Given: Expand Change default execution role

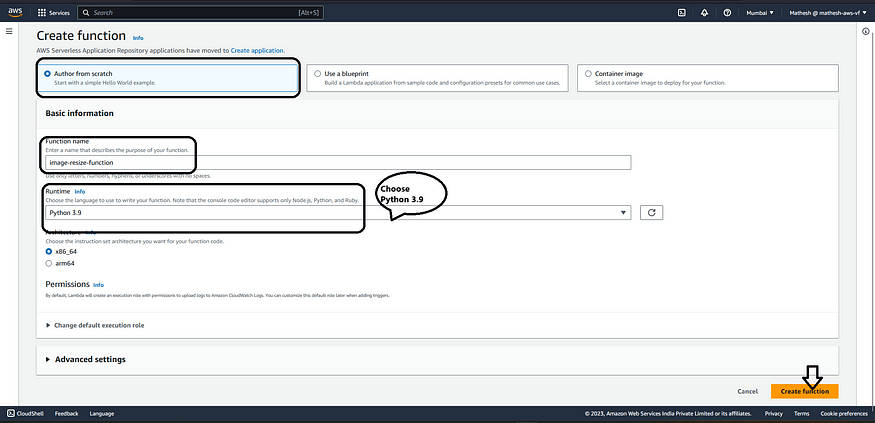Looking at the screenshot, I should [x=95, y=325].
